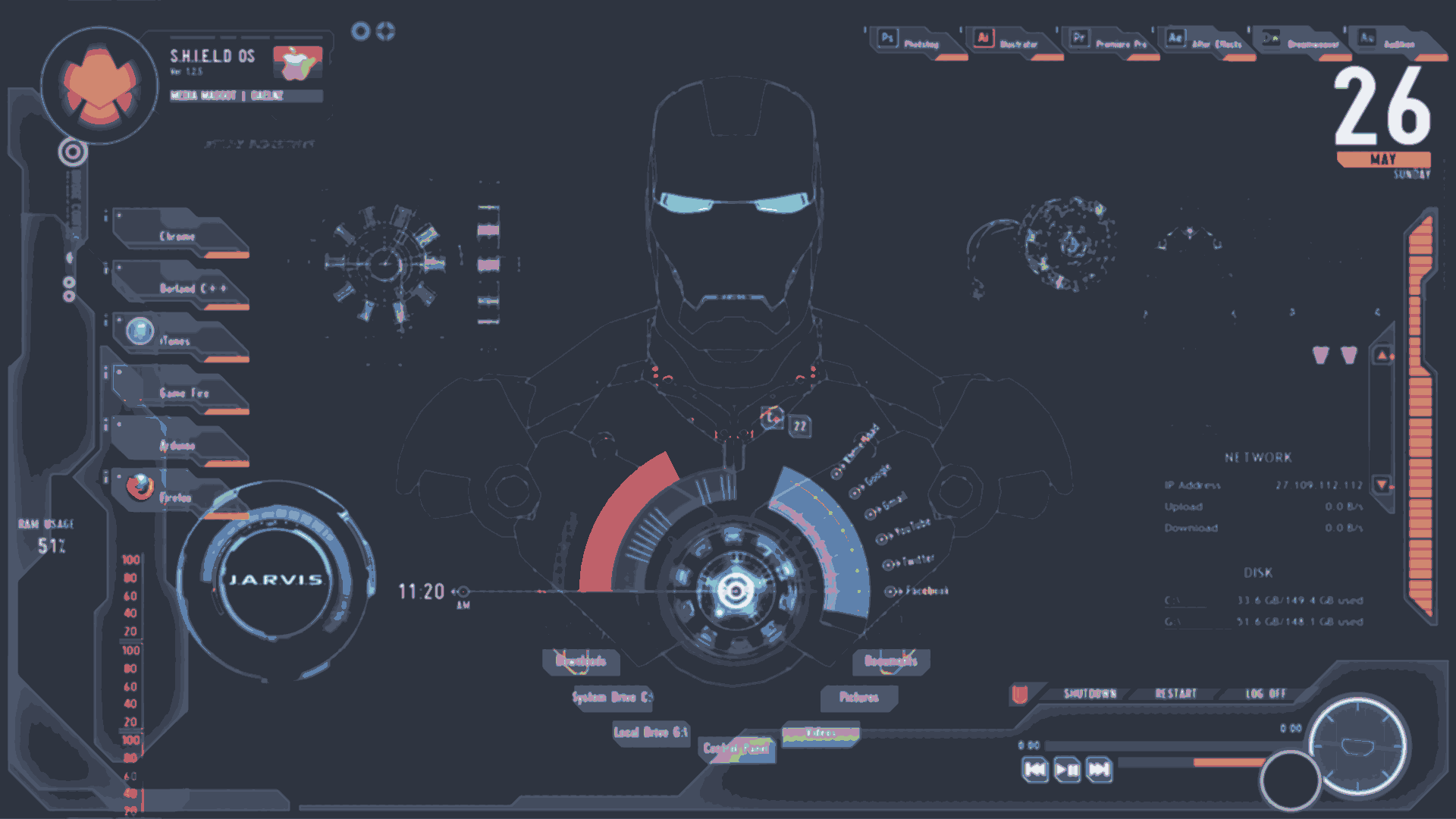1456x819 pixels.
Task: Click the MAY month label
Action: coord(1383,159)
